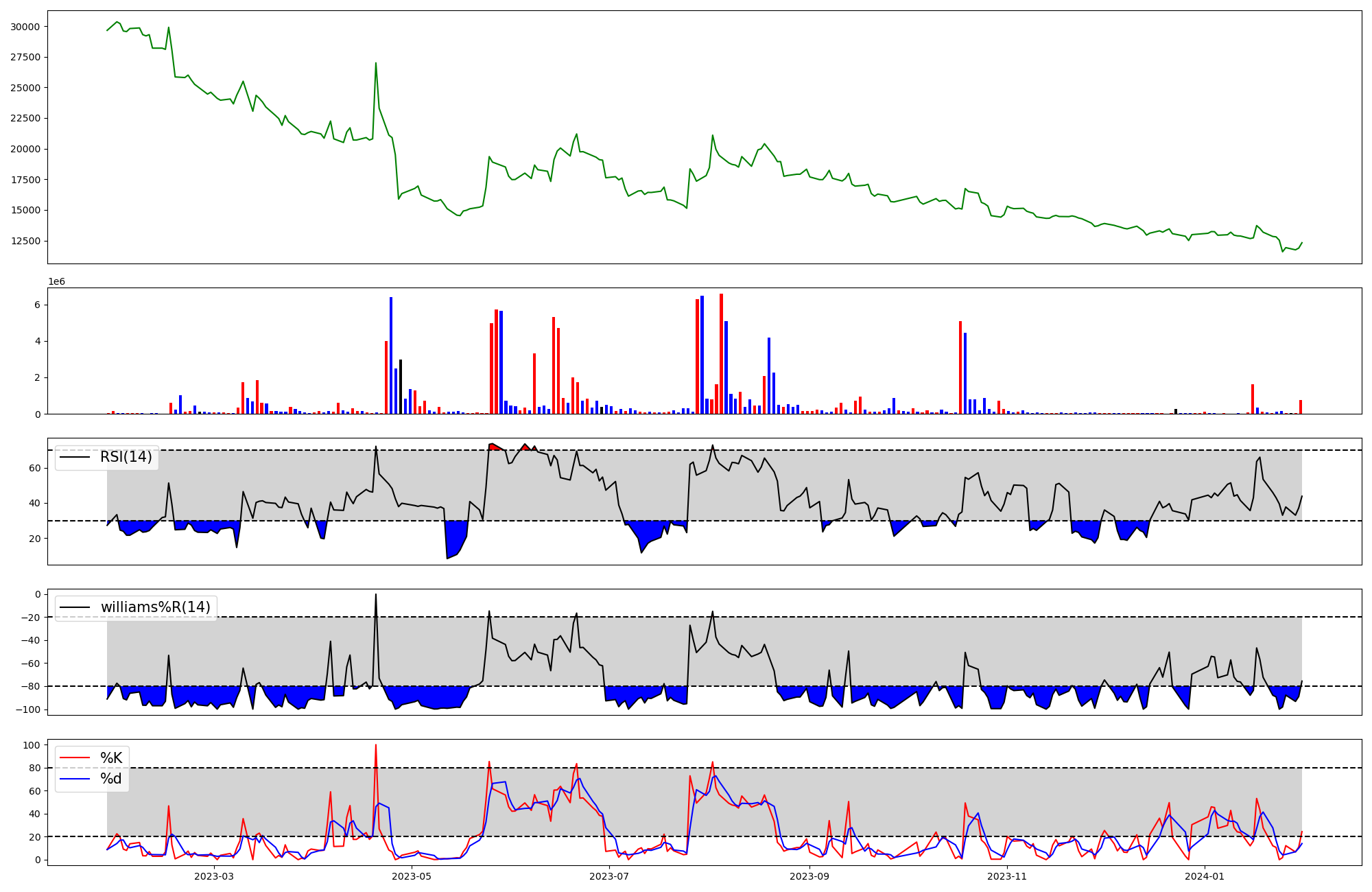Viewport: 1372px width, 892px height.
Task: Click the 15000 price axis label
Action: [x=25, y=210]
